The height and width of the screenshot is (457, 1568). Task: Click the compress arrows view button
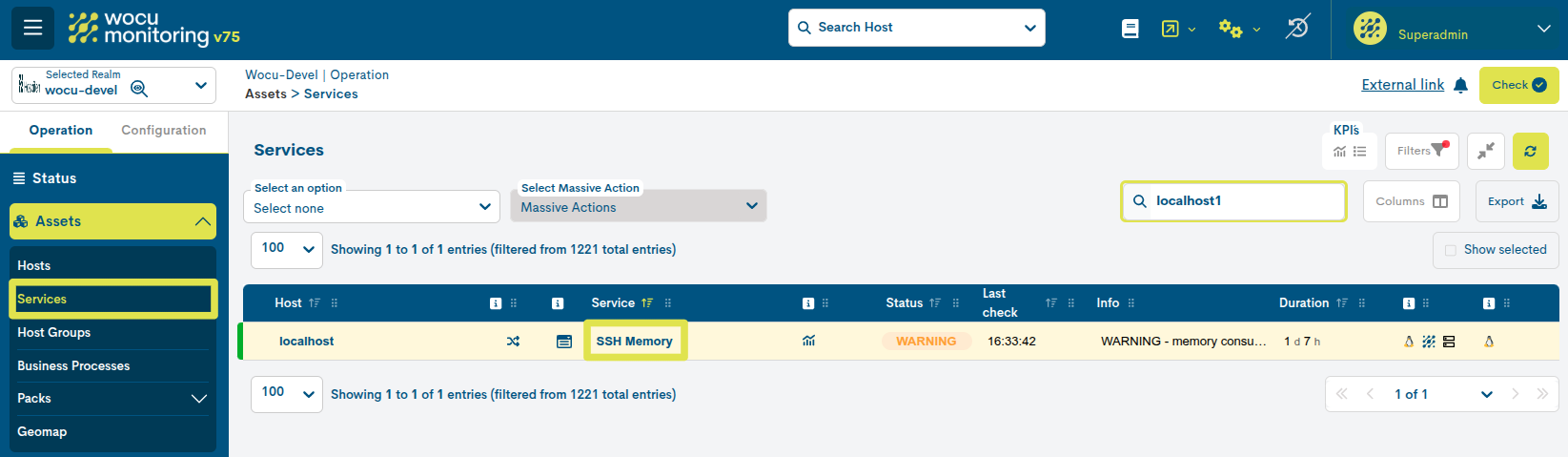tap(1486, 151)
